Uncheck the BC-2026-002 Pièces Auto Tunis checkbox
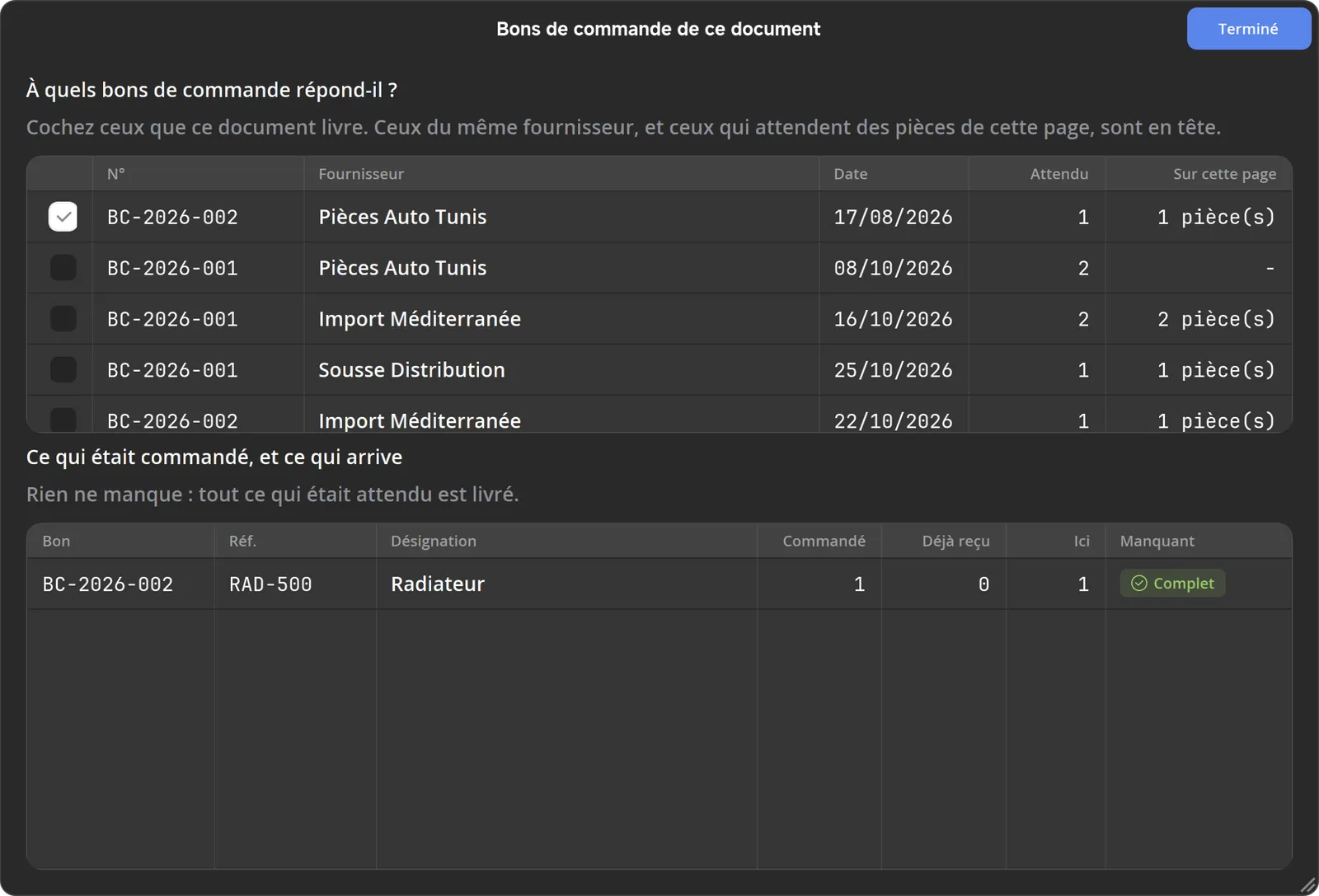Viewport: 1319px width, 896px height. click(63, 217)
